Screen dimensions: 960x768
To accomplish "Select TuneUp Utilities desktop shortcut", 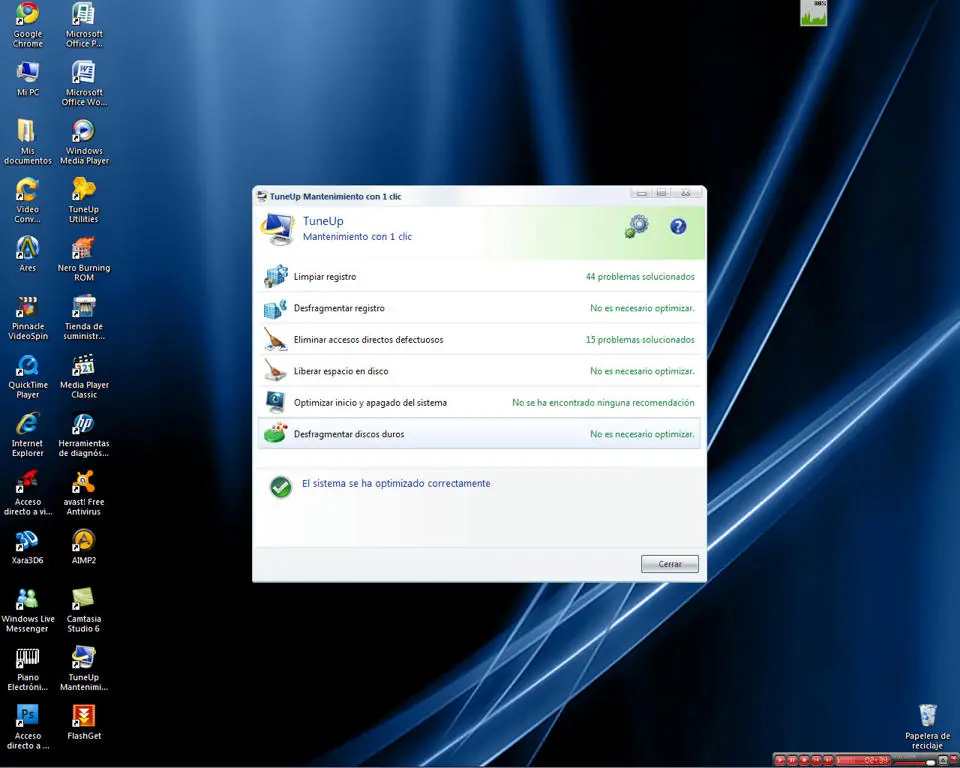I will click(84, 200).
